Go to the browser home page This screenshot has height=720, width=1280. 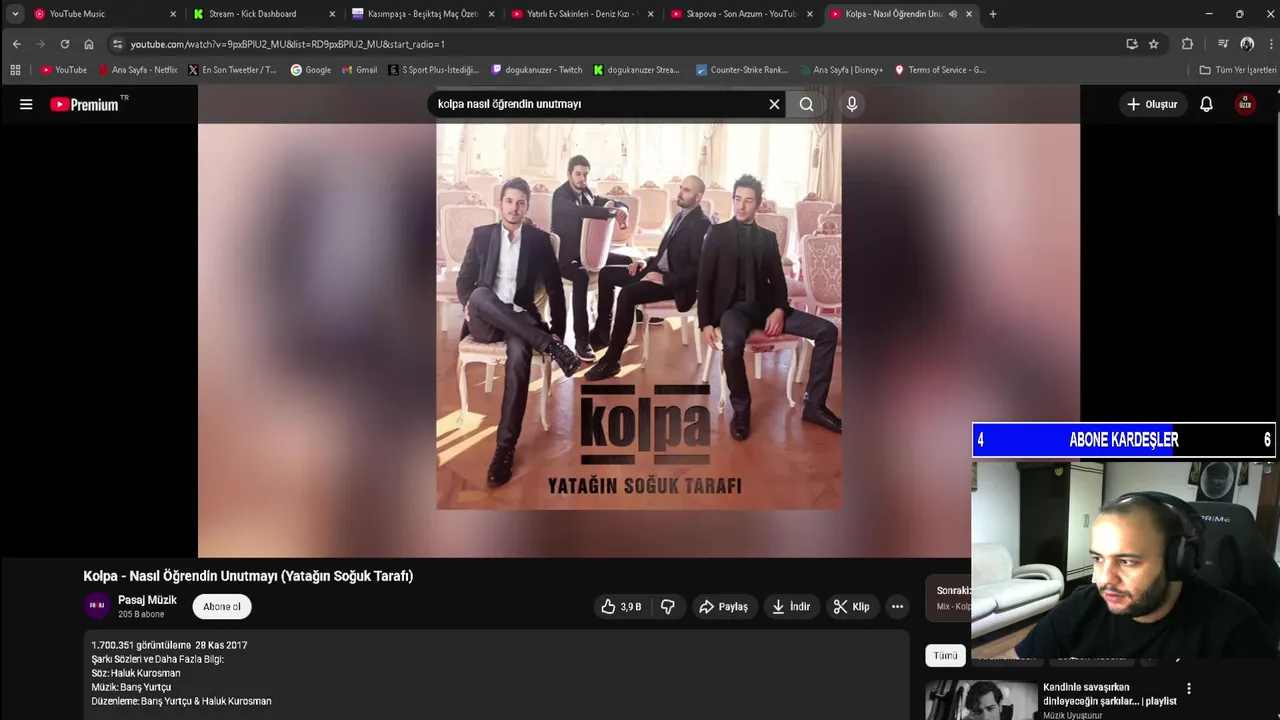tap(89, 44)
